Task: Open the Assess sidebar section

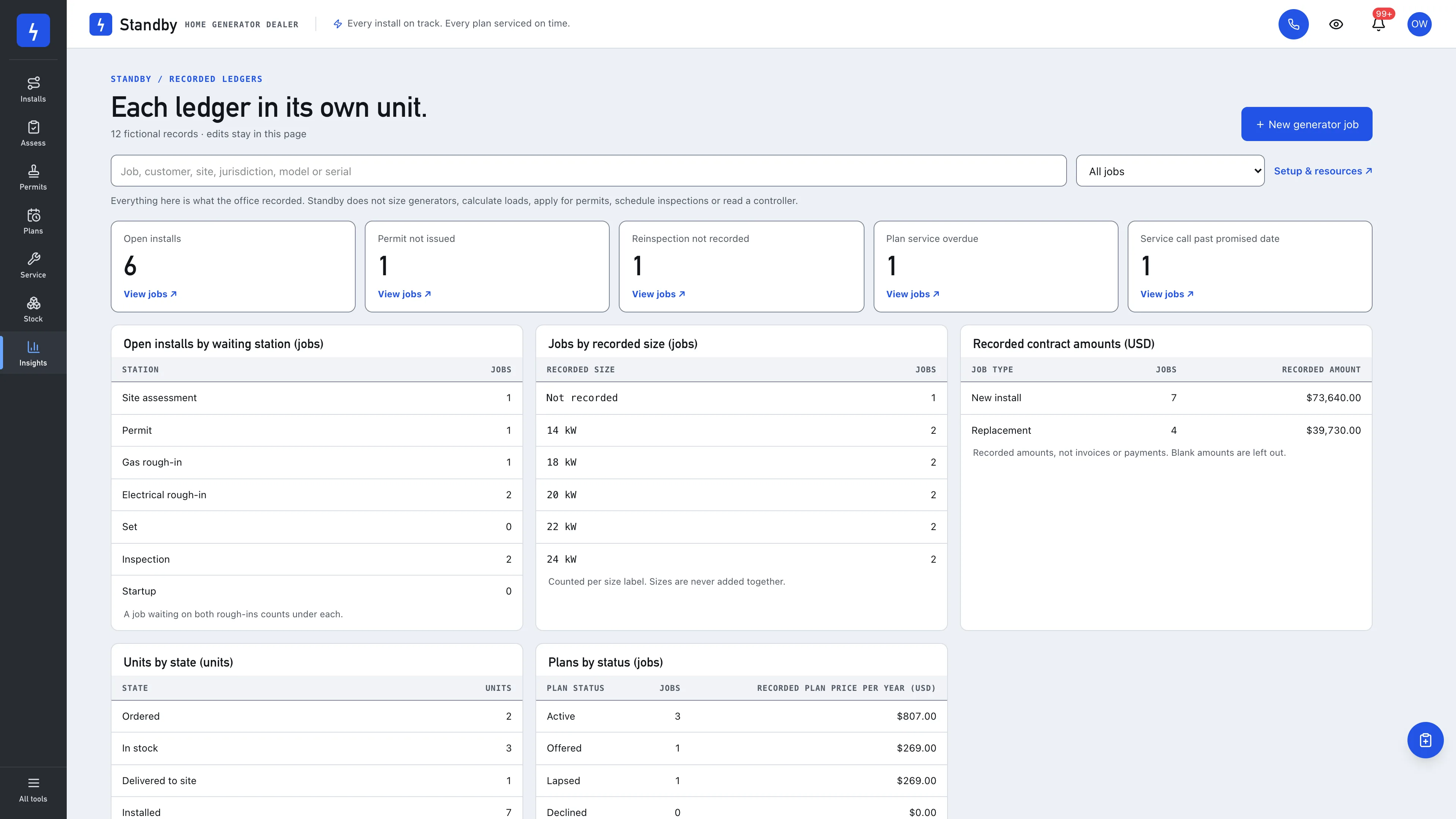Action: pos(33,133)
